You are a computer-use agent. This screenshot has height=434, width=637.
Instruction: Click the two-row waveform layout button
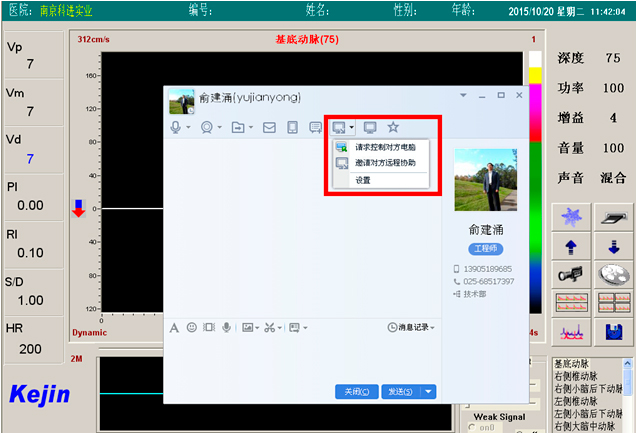point(571,303)
